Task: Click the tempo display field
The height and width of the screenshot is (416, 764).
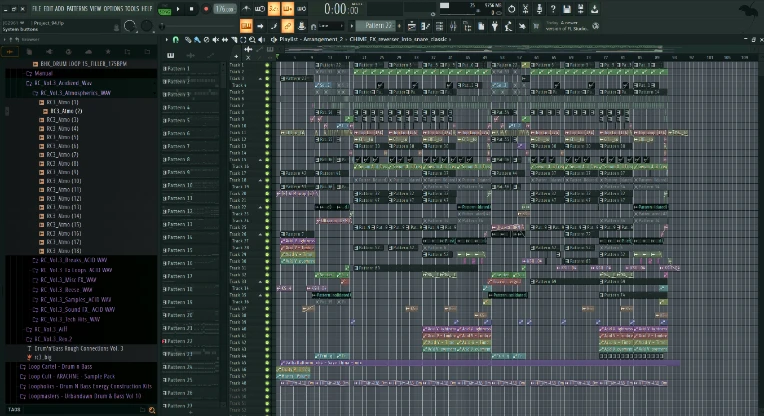Action: 226,9
